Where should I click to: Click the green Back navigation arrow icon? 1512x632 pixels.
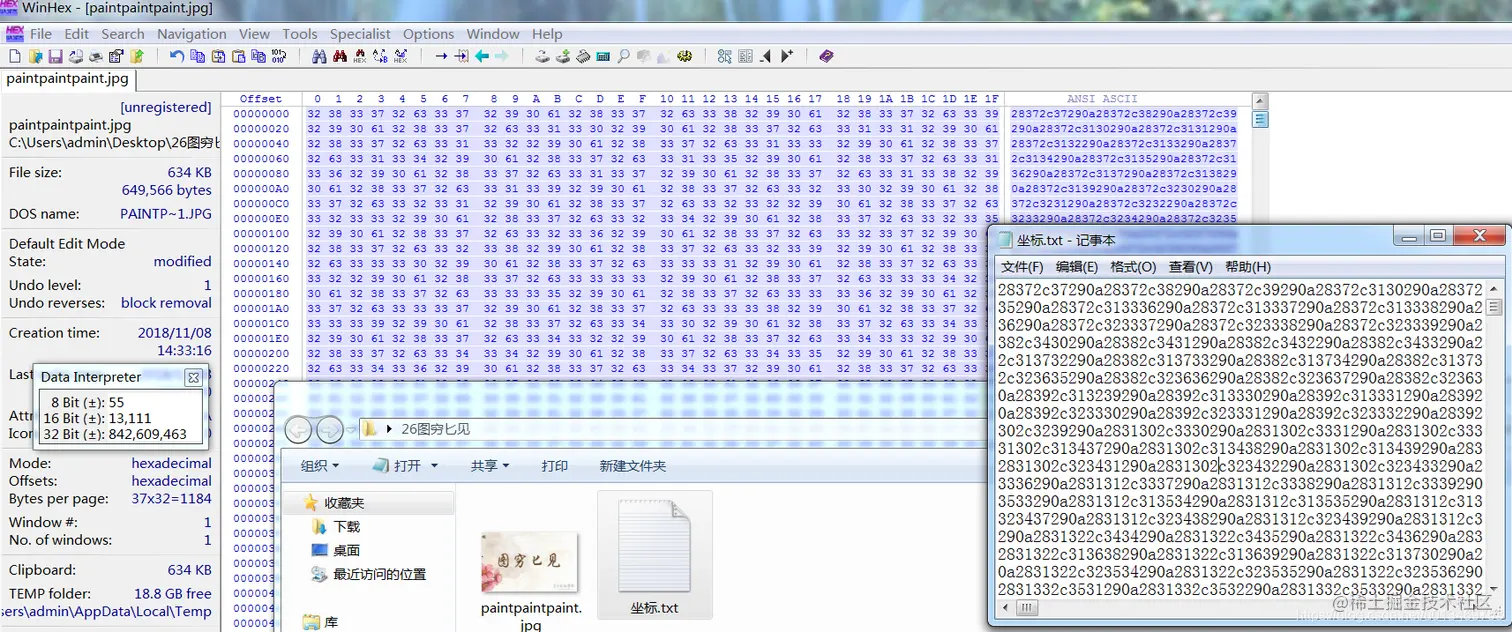tap(481, 56)
